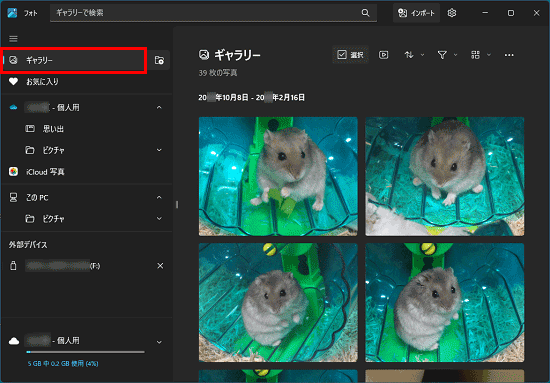Remove external device F: with X
This screenshot has width=550, height=383.
(160, 266)
